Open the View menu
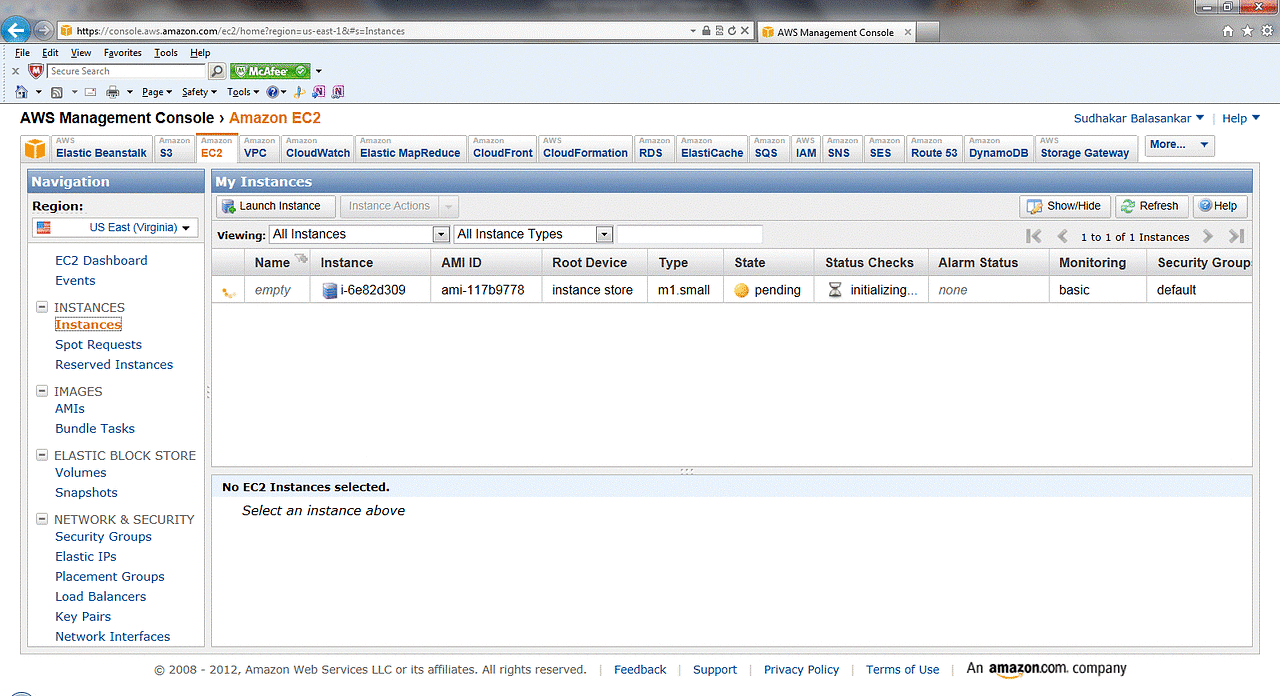The width and height of the screenshot is (1280, 696). [x=81, y=53]
